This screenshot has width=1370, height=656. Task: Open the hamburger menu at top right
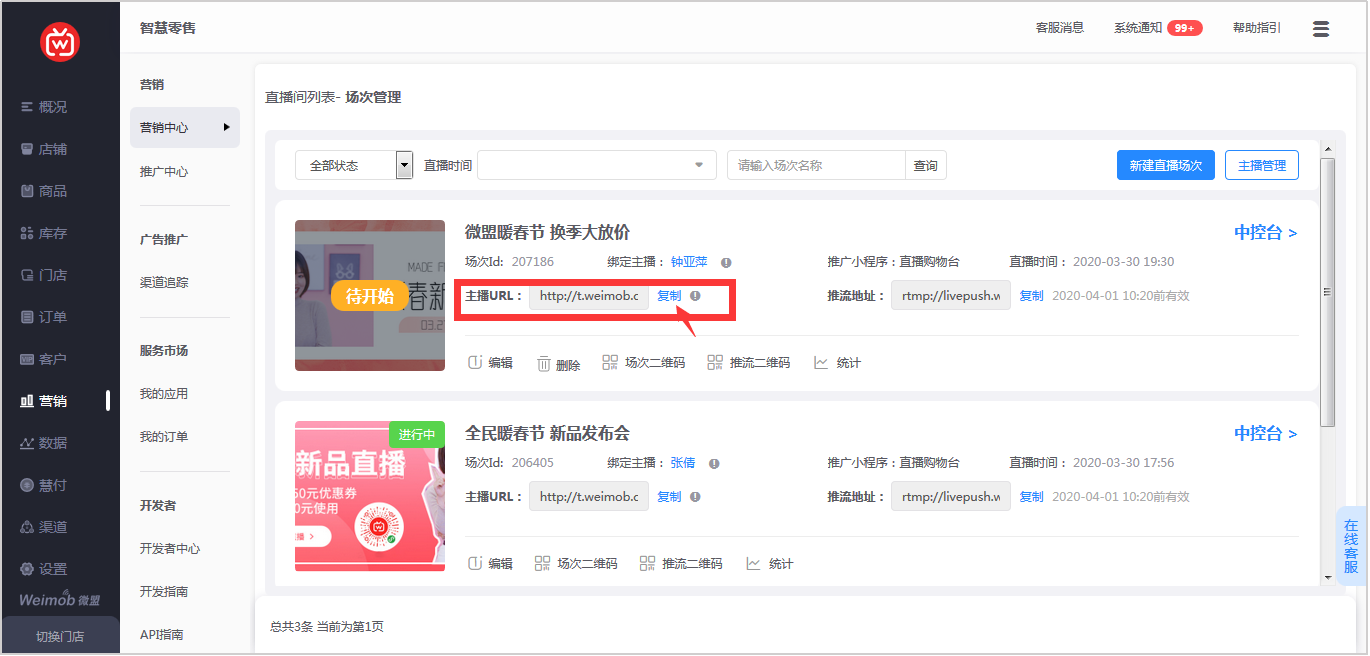pyautogui.click(x=1320, y=29)
